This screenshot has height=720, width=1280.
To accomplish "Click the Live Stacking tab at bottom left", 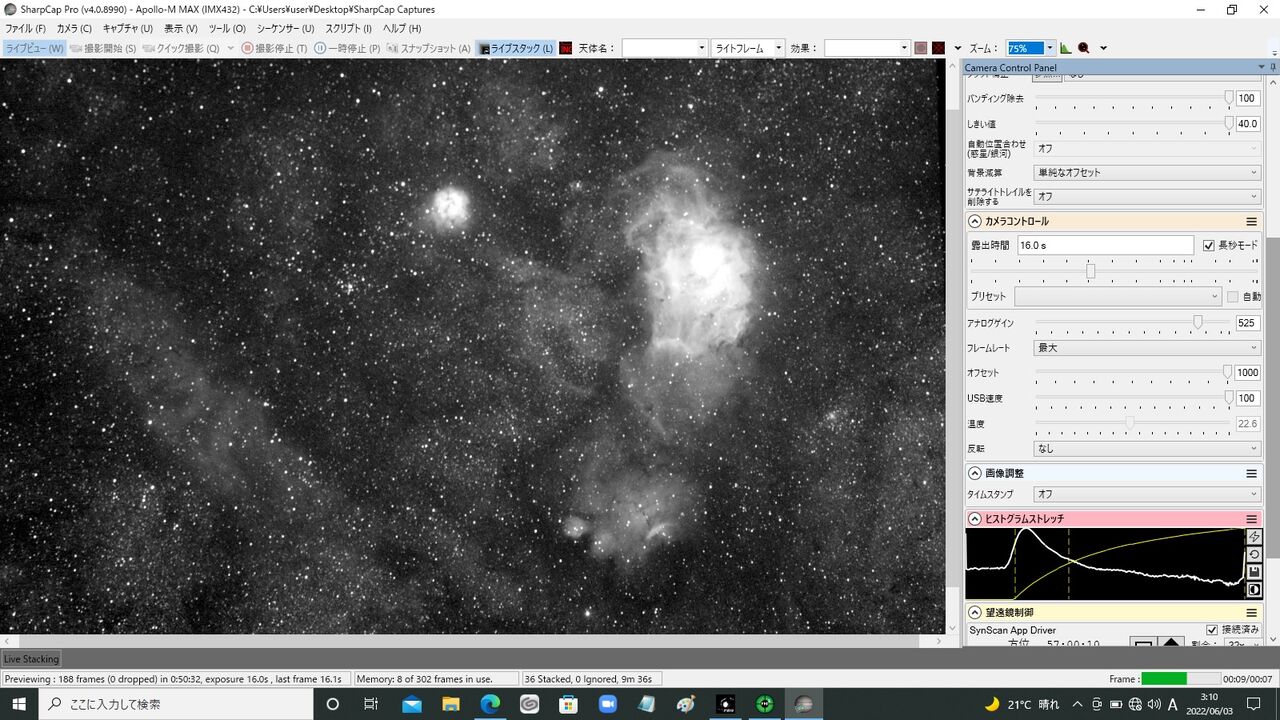I will pyautogui.click(x=31, y=659).
